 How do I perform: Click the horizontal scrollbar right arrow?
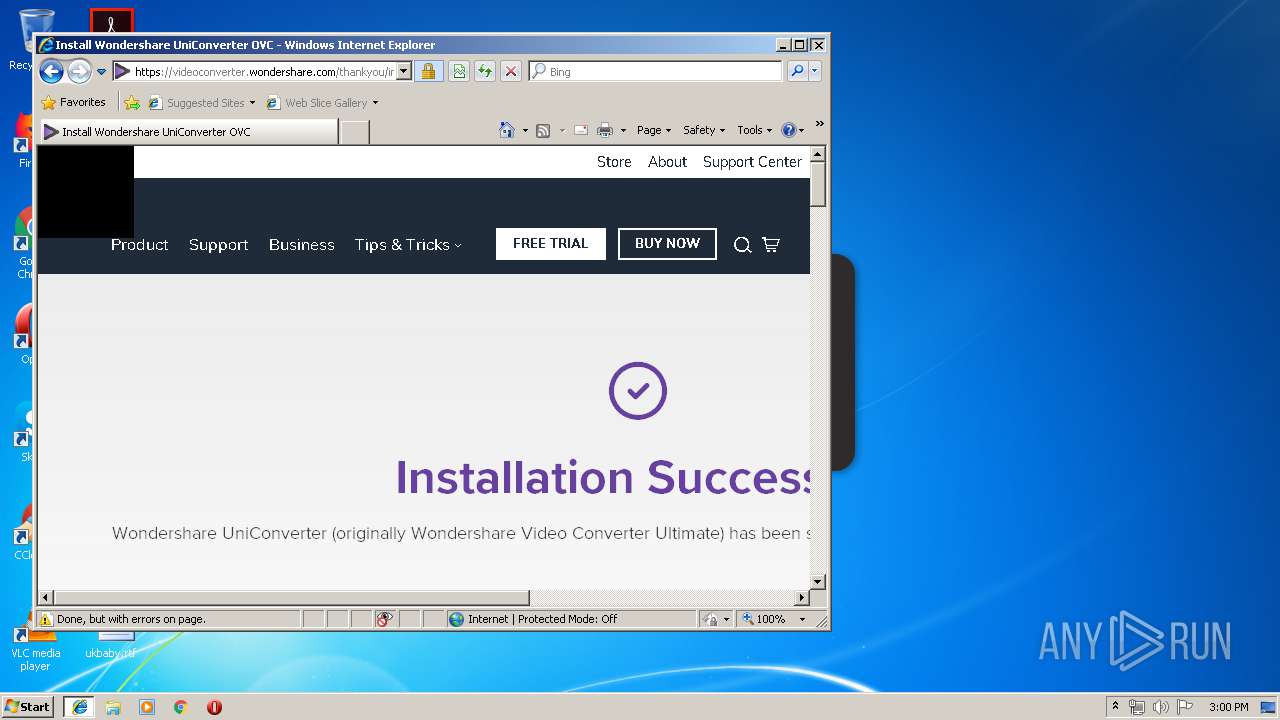[801, 597]
